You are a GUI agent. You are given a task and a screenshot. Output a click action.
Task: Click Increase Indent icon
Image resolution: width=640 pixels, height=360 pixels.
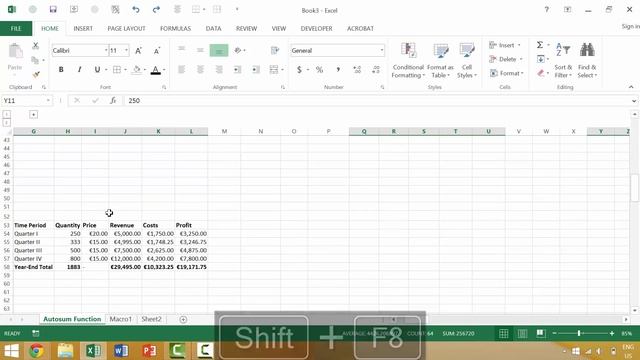[256, 70]
